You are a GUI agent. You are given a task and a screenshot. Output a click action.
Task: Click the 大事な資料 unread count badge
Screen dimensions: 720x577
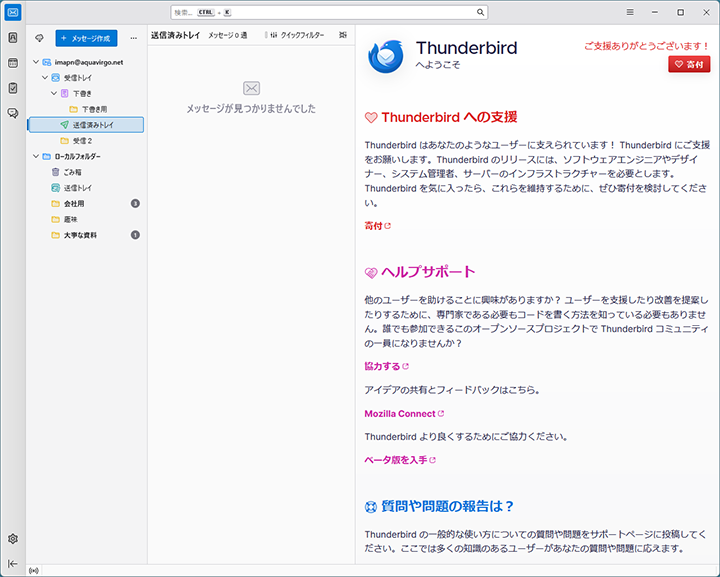135,235
